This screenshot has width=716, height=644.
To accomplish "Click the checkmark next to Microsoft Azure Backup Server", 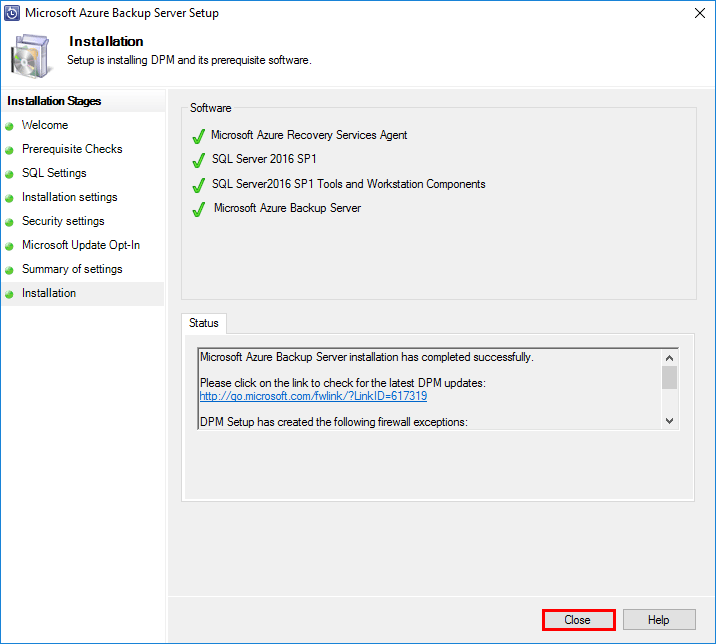I will point(198,209).
